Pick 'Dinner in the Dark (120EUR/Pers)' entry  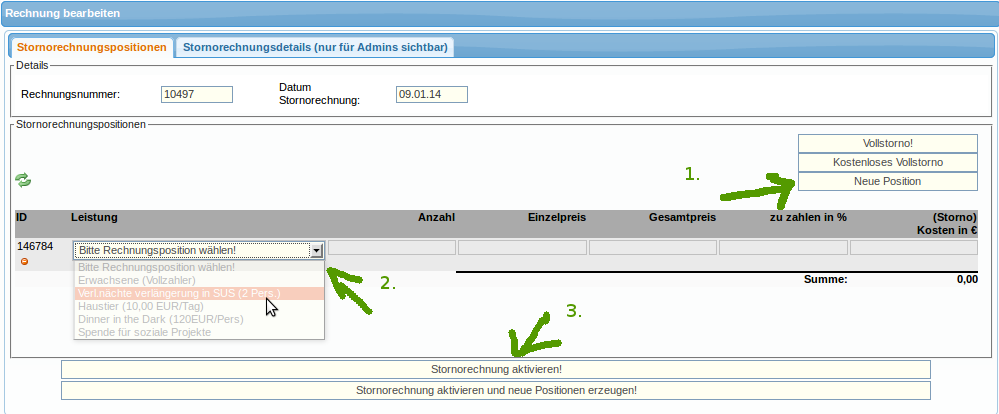[x=159, y=319]
